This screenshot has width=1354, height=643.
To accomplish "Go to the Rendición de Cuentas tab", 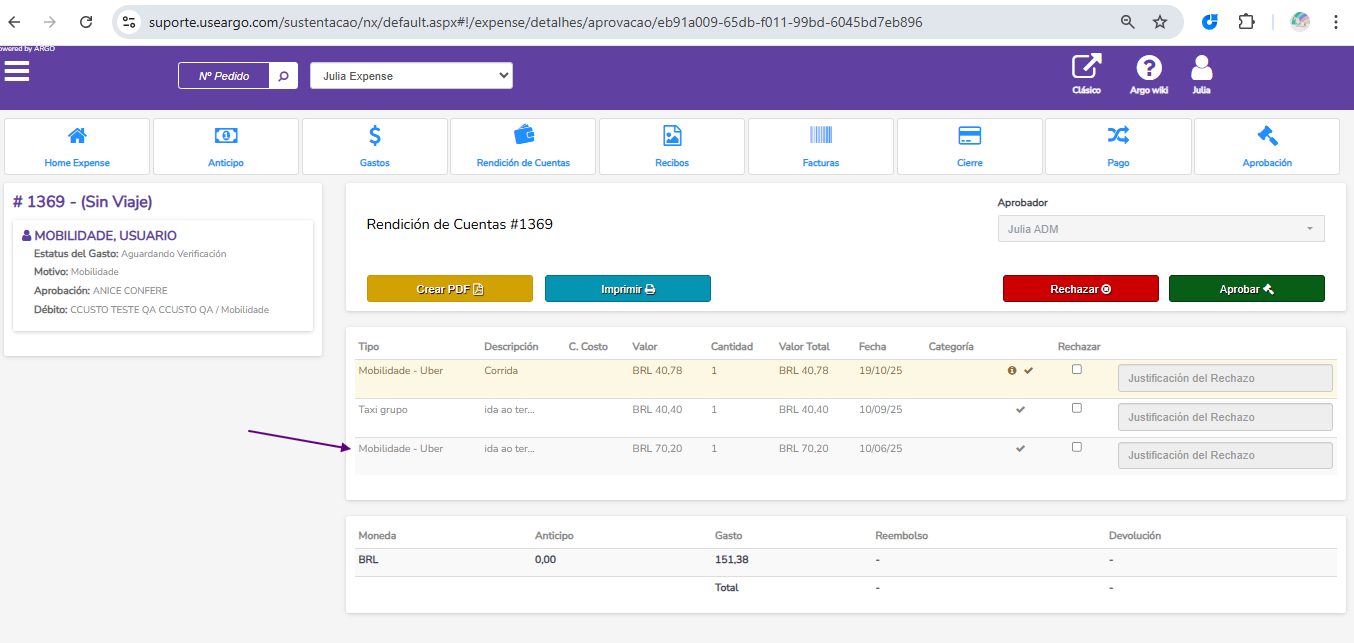I will (523, 146).
